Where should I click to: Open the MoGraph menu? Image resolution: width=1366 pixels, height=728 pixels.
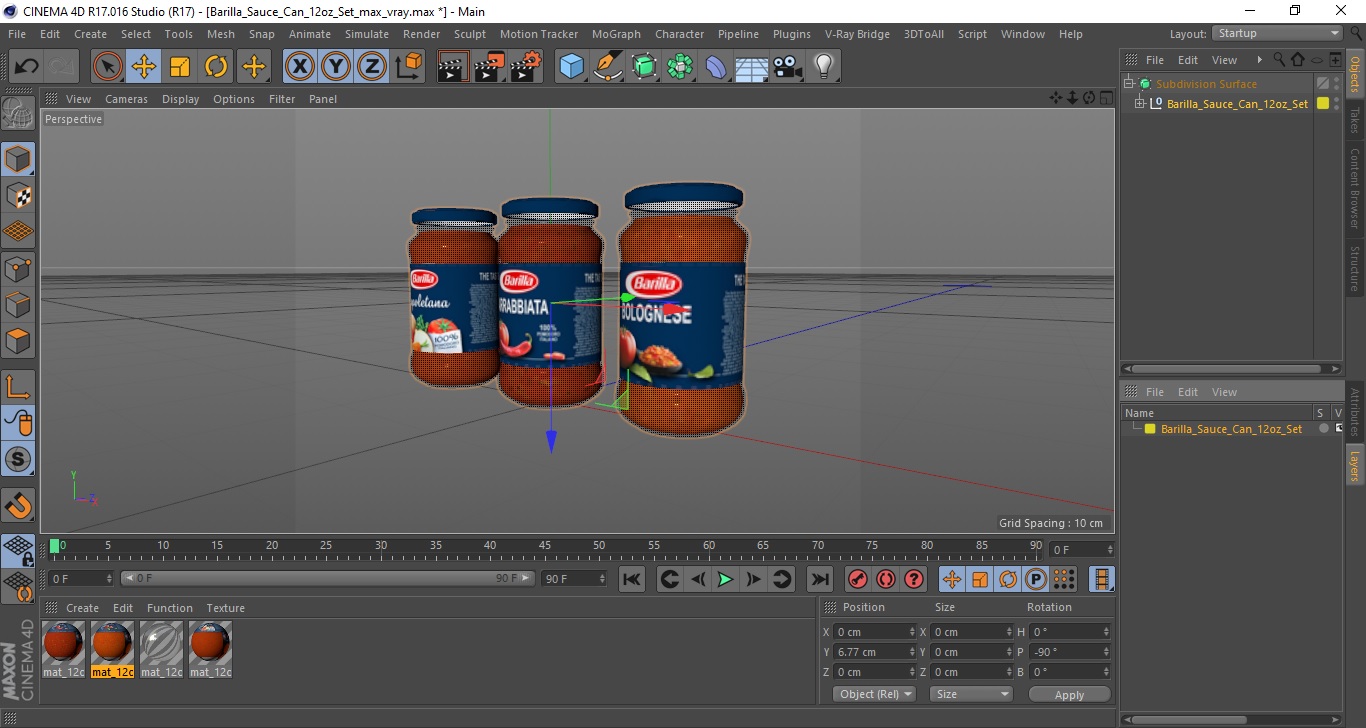616,34
